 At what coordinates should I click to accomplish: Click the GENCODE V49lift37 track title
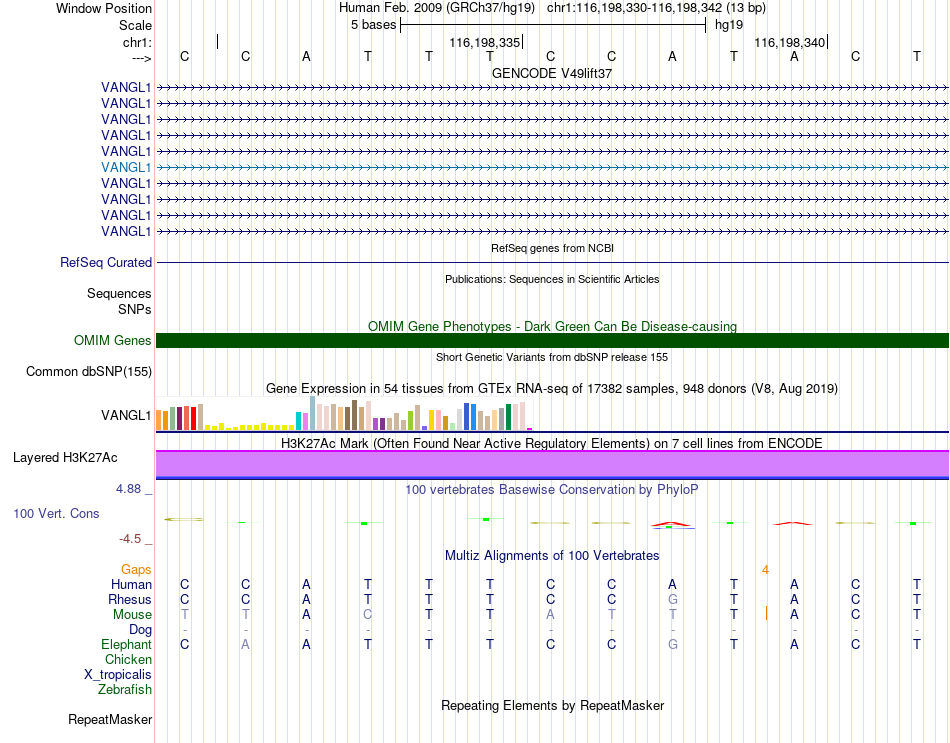[552, 73]
